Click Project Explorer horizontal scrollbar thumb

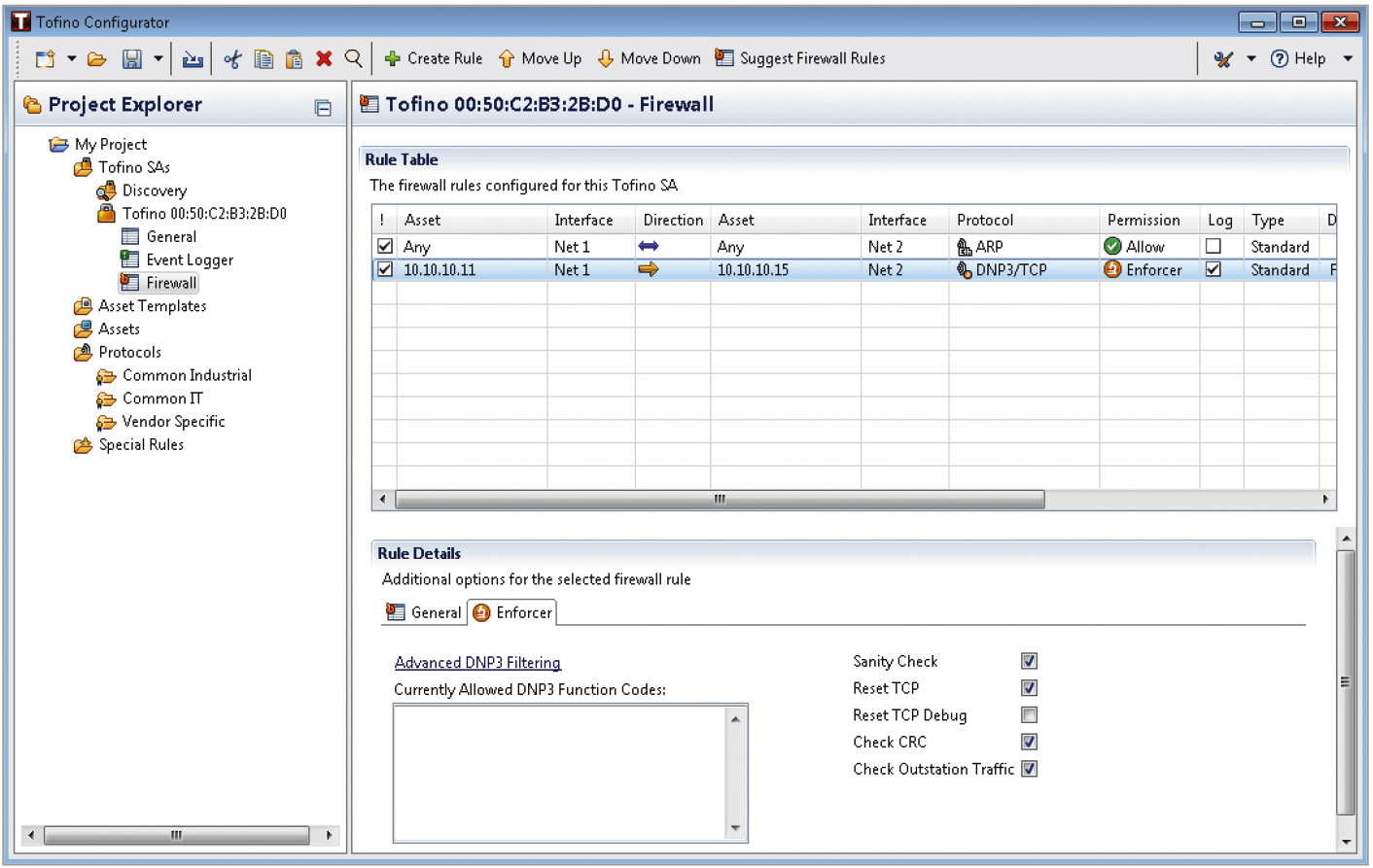(176, 835)
